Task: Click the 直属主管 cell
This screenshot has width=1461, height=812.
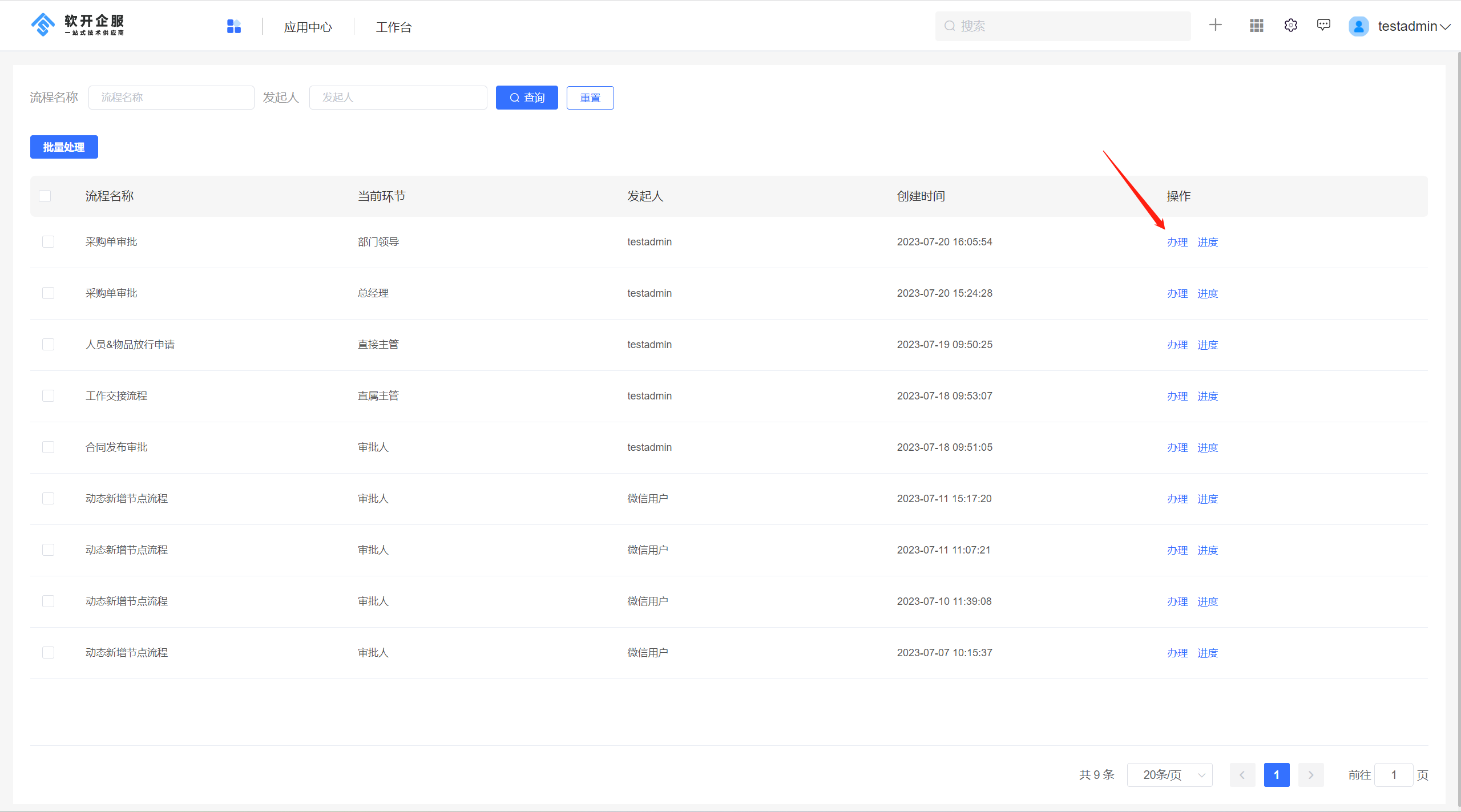Action: click(x=378, y=395)
